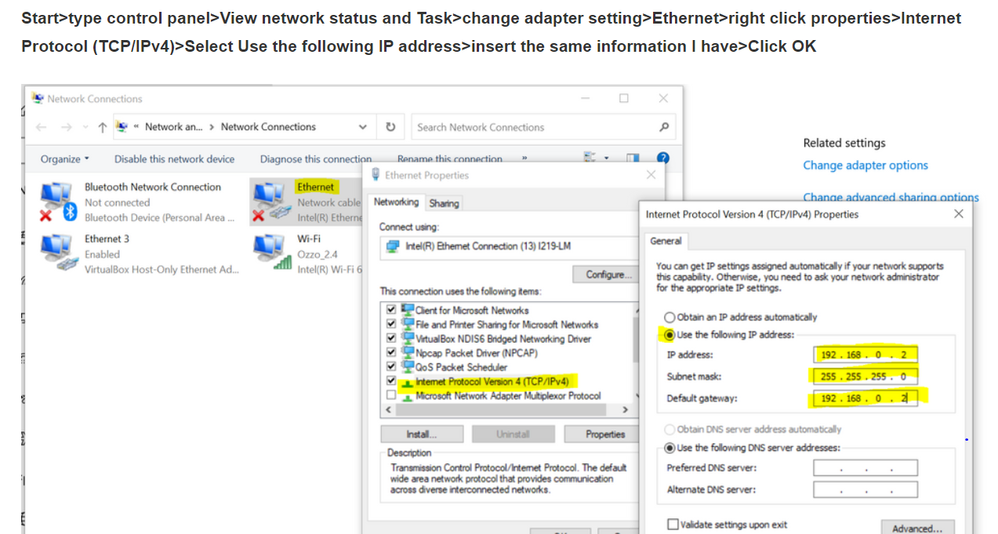Select Obtain an IP address automatically
998x534 pixels.
pyautogui.click(x=670, y=317)
